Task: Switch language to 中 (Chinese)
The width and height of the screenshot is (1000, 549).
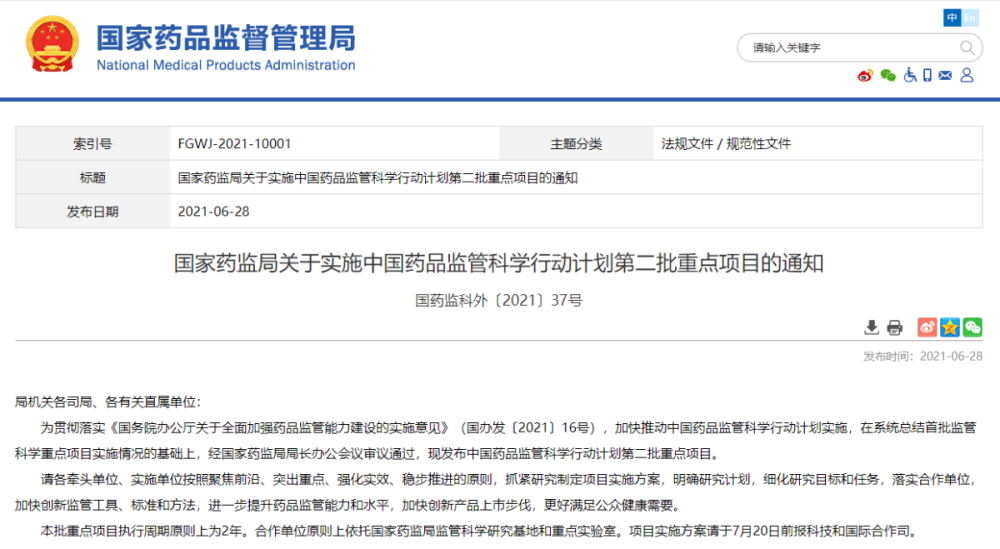Action: point(952,18)
